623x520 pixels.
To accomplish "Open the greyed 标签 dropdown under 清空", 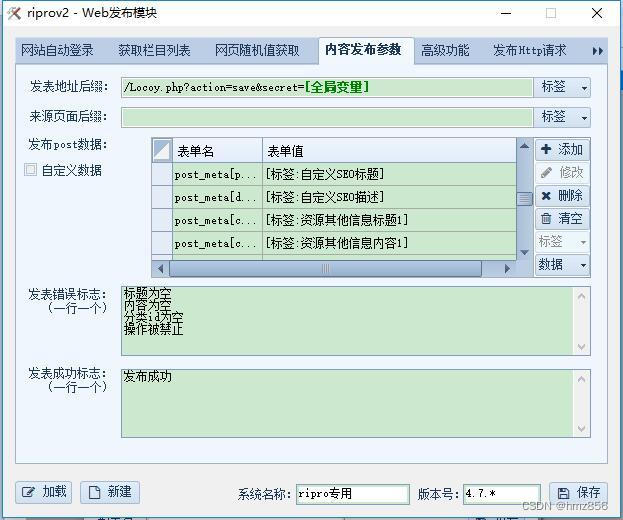I will 562,242.
